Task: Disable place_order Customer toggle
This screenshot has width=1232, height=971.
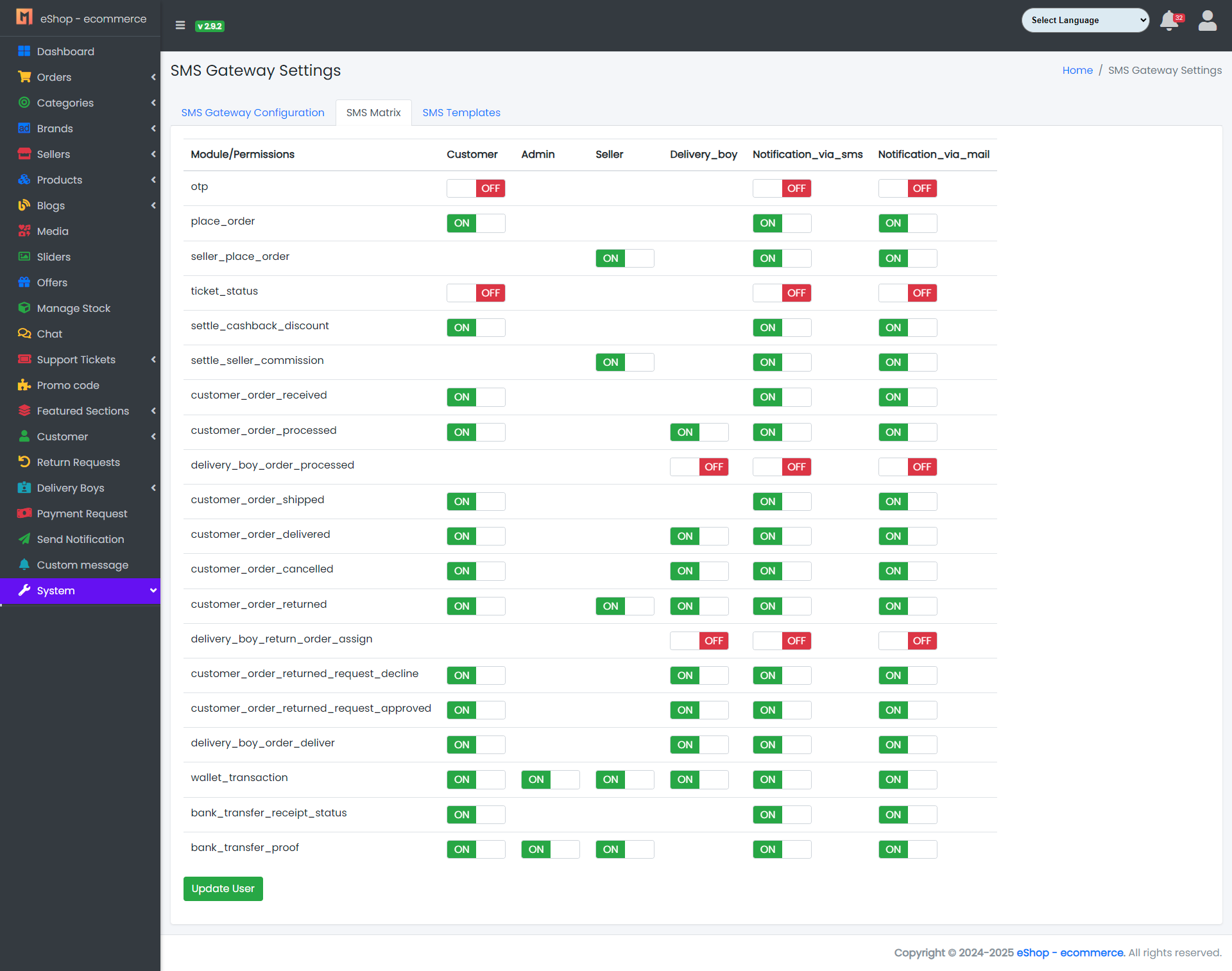Action: tap(475, 223)
